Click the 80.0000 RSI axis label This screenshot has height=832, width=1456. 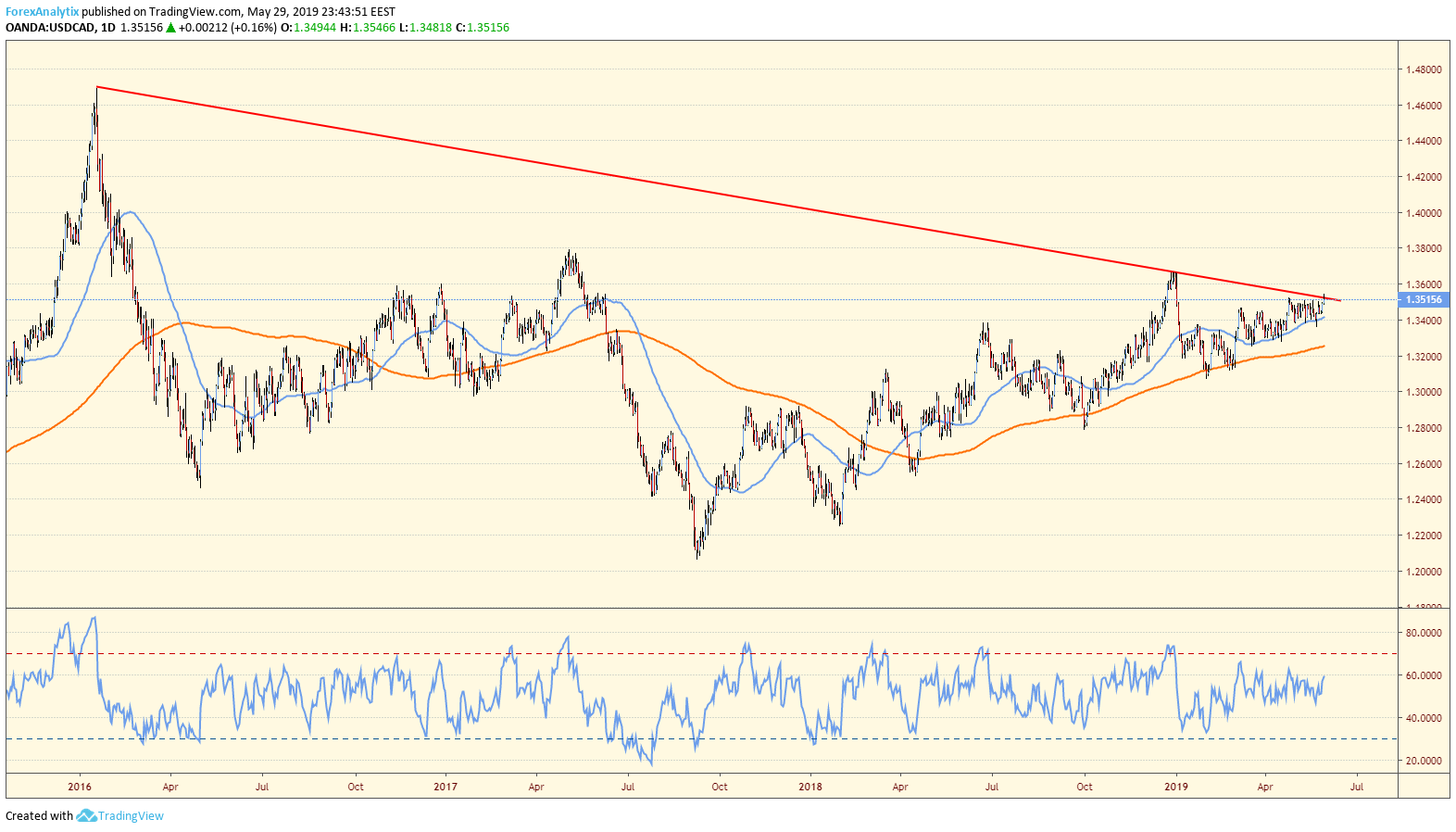point(1423,633)
